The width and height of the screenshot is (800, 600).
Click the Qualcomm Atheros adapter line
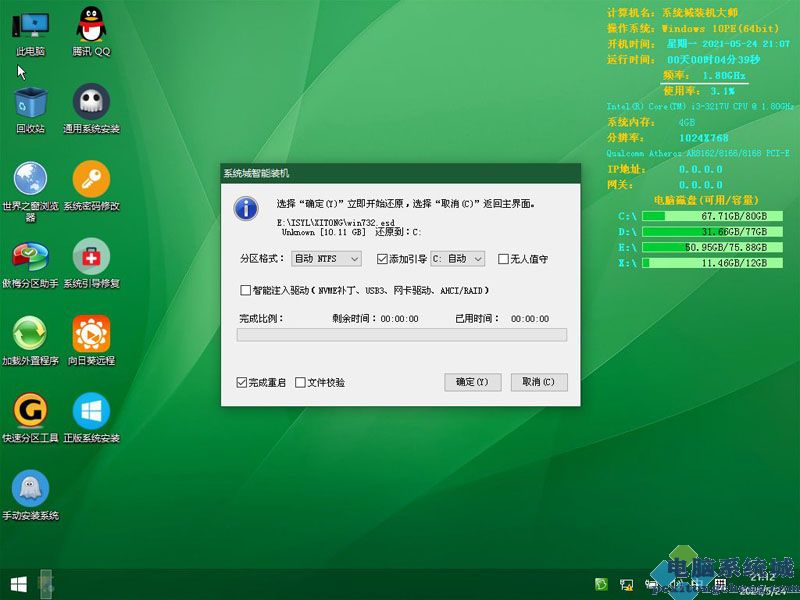[x=698, y=153]
